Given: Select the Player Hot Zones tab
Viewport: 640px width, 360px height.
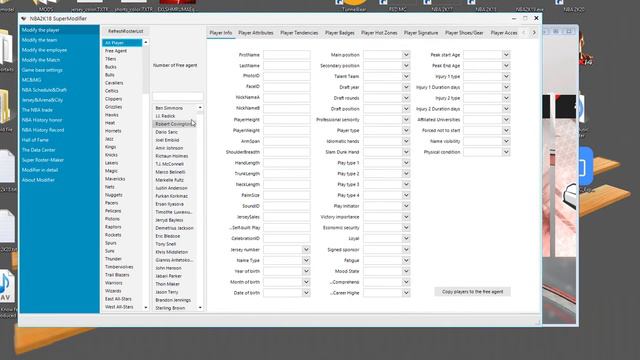Looking at the screenshot, I should (x=379, y=33).
